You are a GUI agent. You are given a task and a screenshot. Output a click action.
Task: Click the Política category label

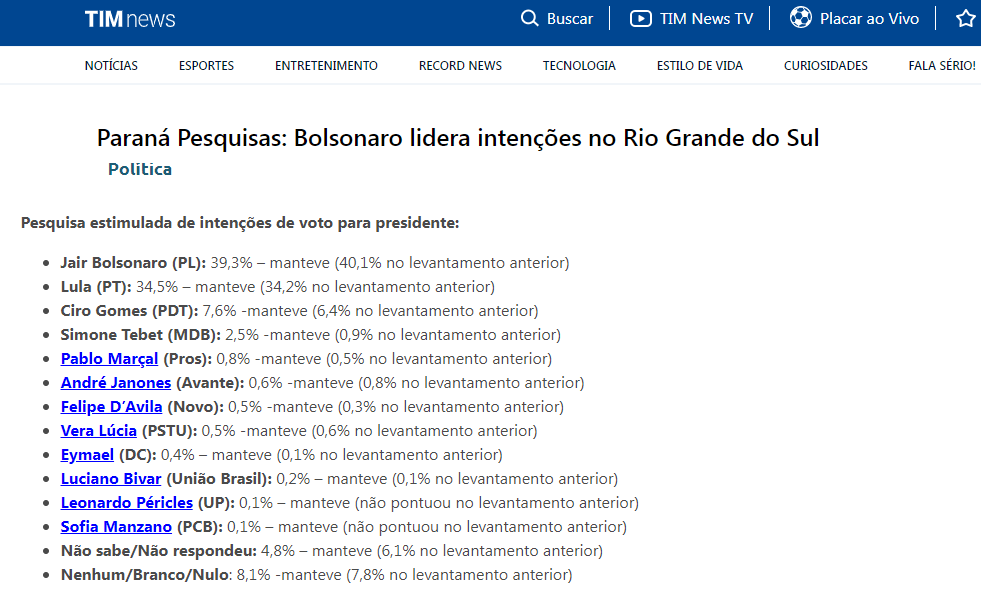(140, 169)
